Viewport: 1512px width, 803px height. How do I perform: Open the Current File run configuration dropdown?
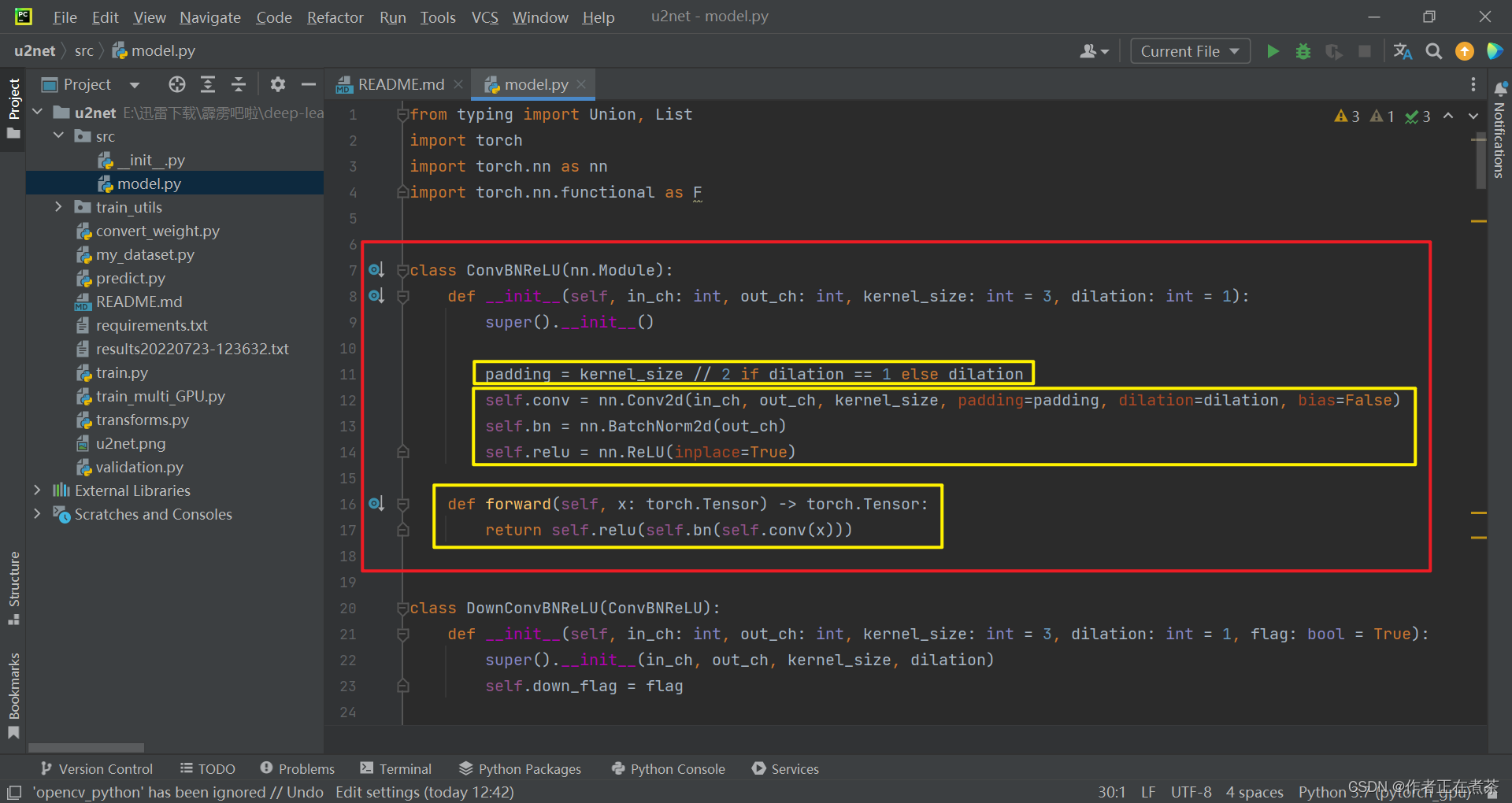[x=1189, y=50]
